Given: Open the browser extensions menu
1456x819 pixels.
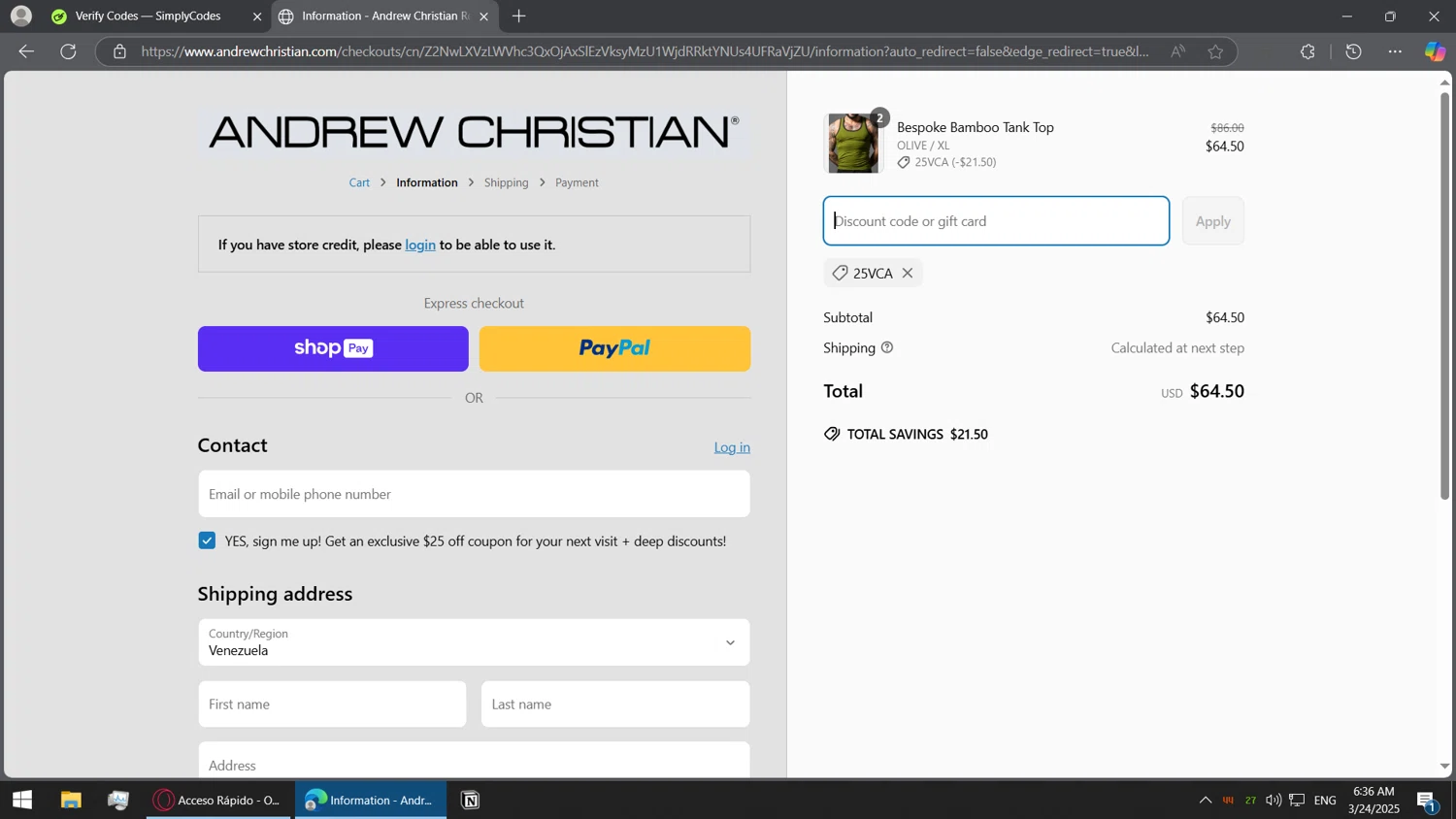Looking at the screenshot, I should pyautogui.click(x=1307, y=51).
